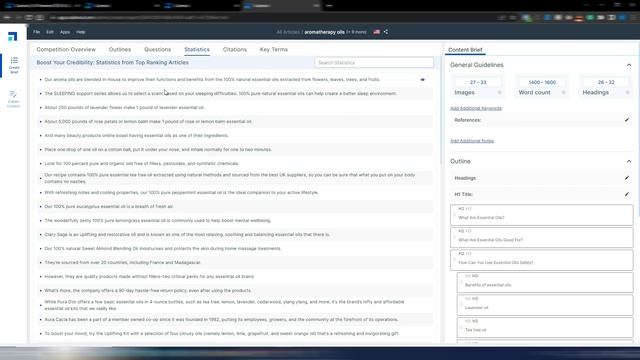Open the File menu
The image size is (640, 360).
point(36,32)
